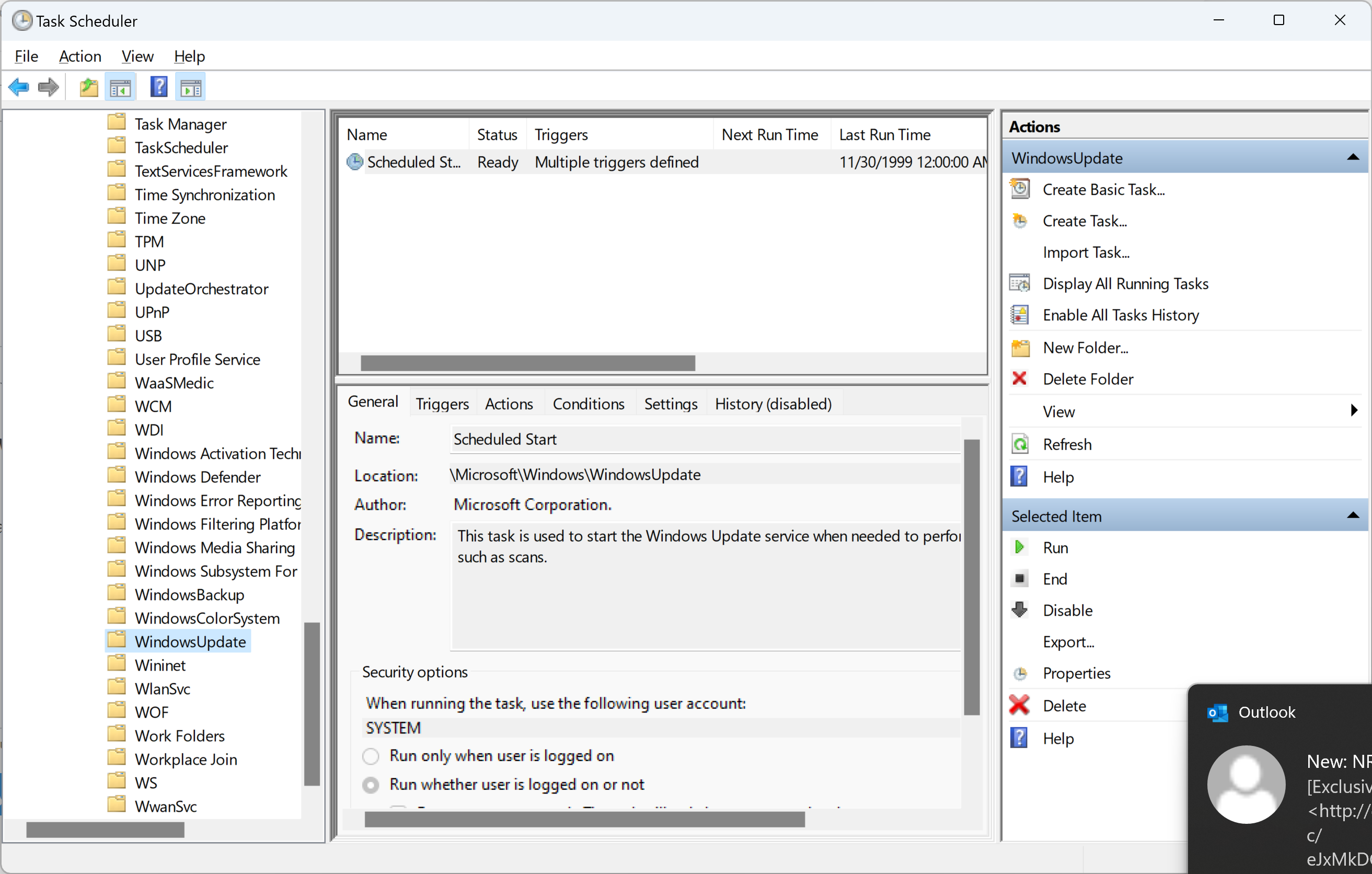This screenshot has width=1372, height=874.
Task: Click the green Run arrow icon
Action: pos(1019,547)
